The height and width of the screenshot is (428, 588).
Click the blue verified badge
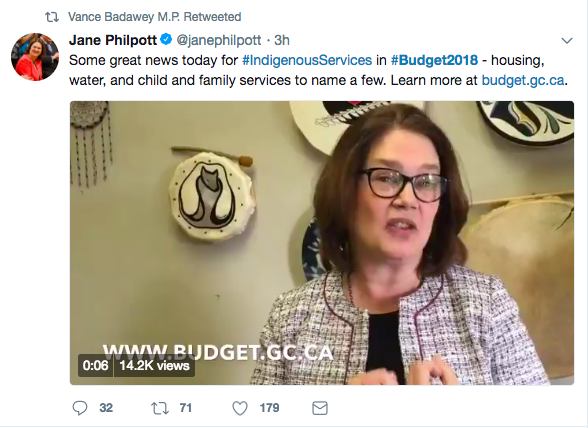pos(166,39)
